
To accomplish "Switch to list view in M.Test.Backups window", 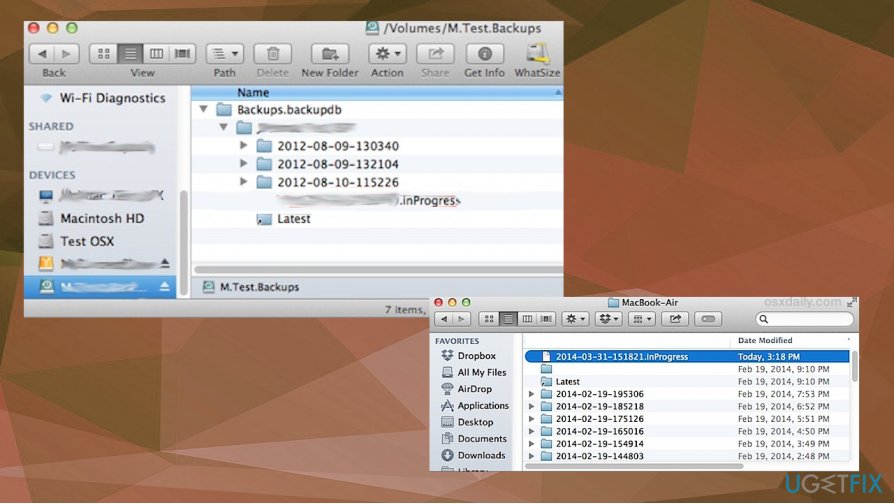I will [x=130, y=54].
